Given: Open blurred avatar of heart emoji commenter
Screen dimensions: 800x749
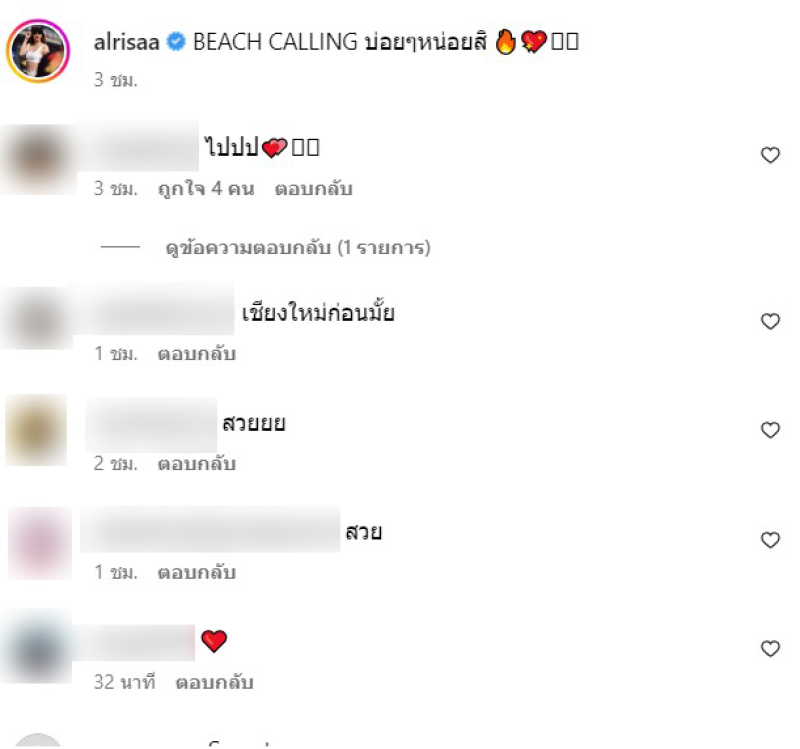Looking at the screenshot, I should coord(37,647).
